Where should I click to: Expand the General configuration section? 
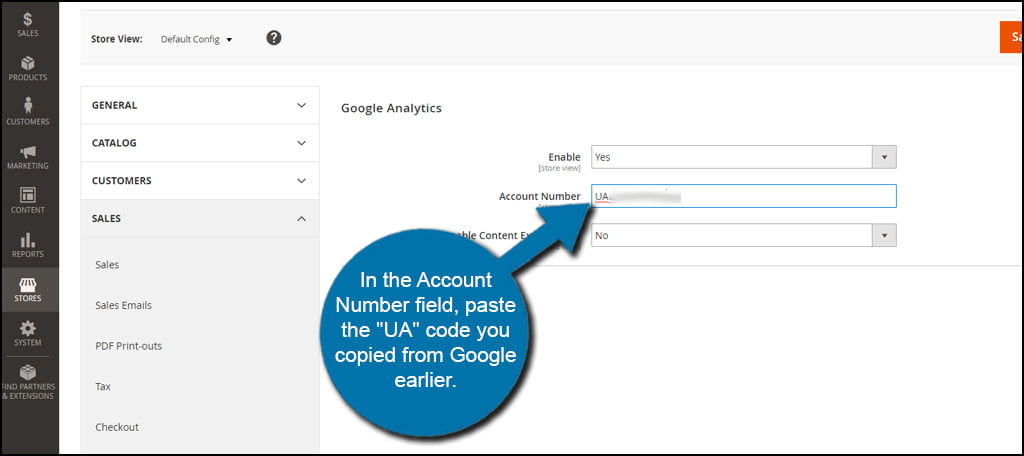tap(200, 105)
